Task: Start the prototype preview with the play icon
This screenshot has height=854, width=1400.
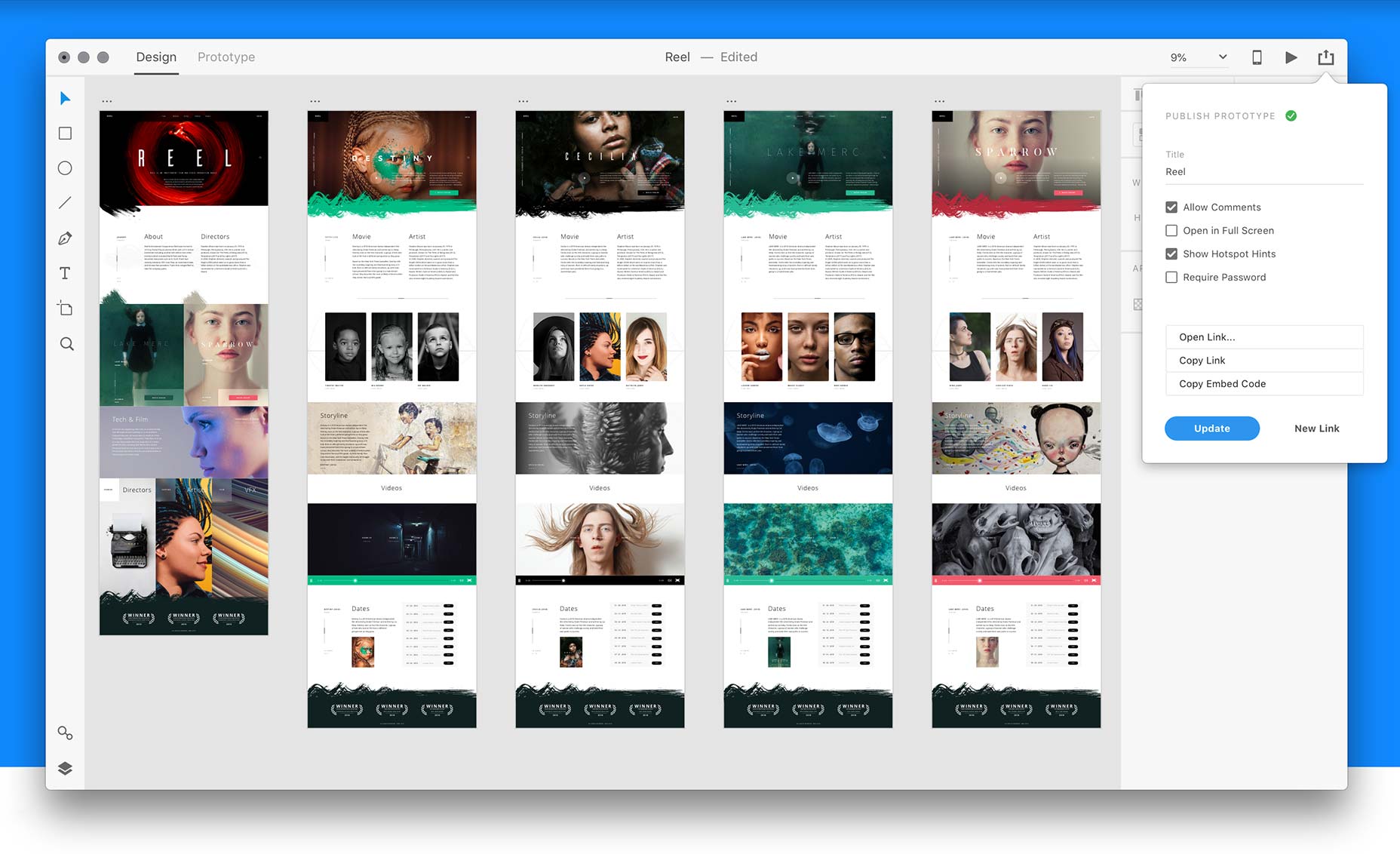Action: coord(1291,57)
